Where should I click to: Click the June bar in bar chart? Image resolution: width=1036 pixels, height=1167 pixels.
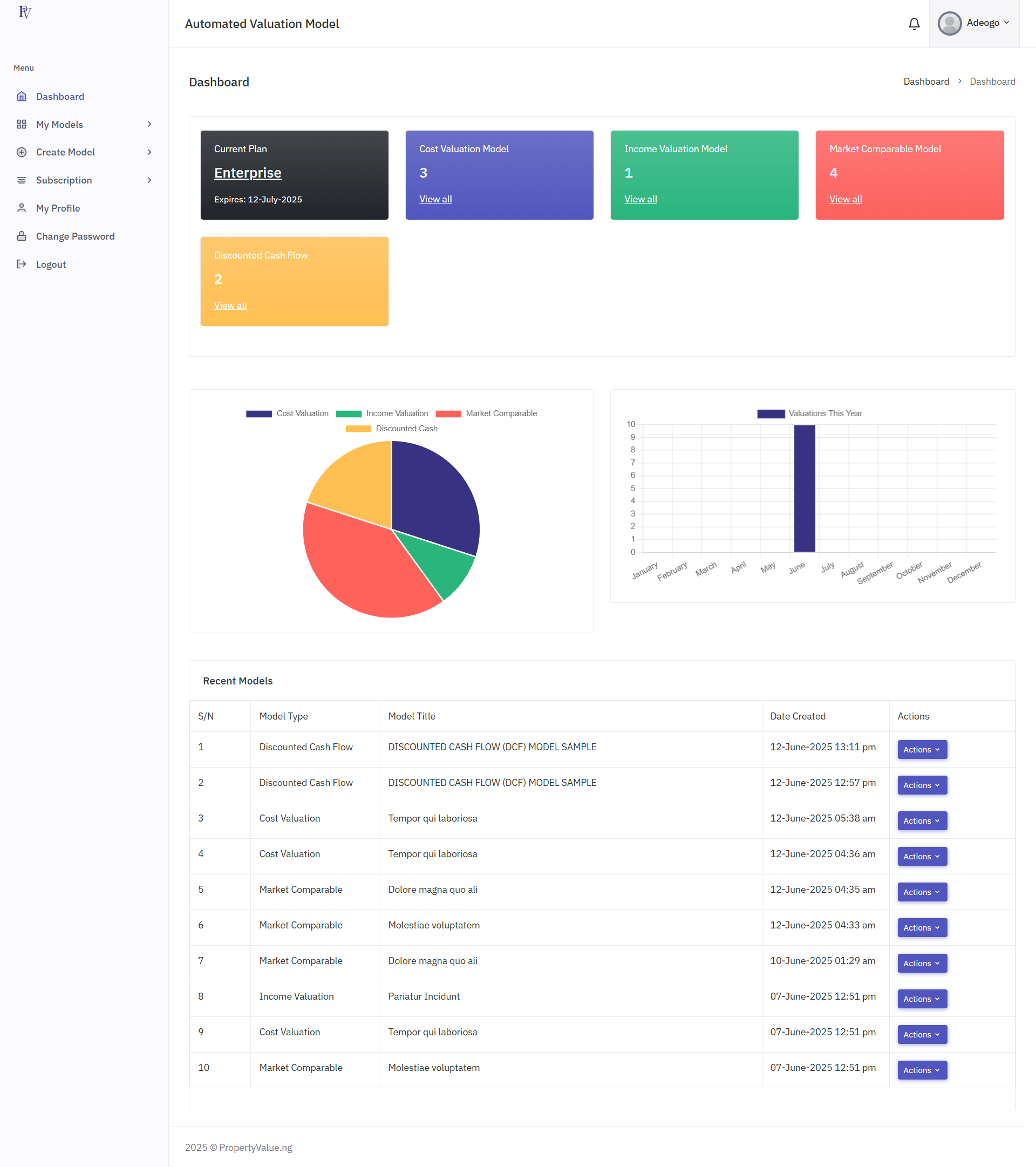click(x=805, y=488)
